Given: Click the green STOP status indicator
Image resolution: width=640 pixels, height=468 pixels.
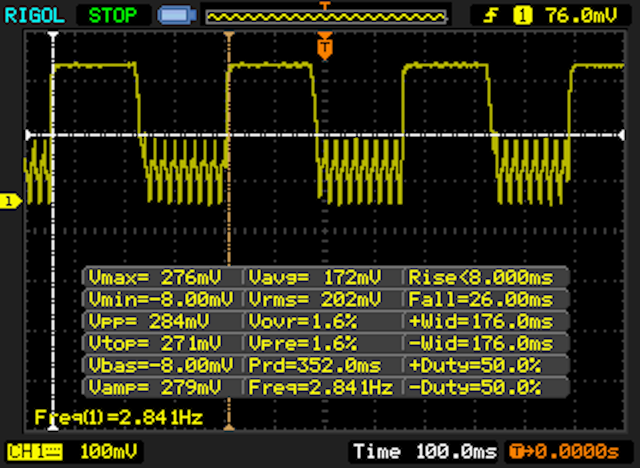Looking at the screenshot, I should coord(113,16).
